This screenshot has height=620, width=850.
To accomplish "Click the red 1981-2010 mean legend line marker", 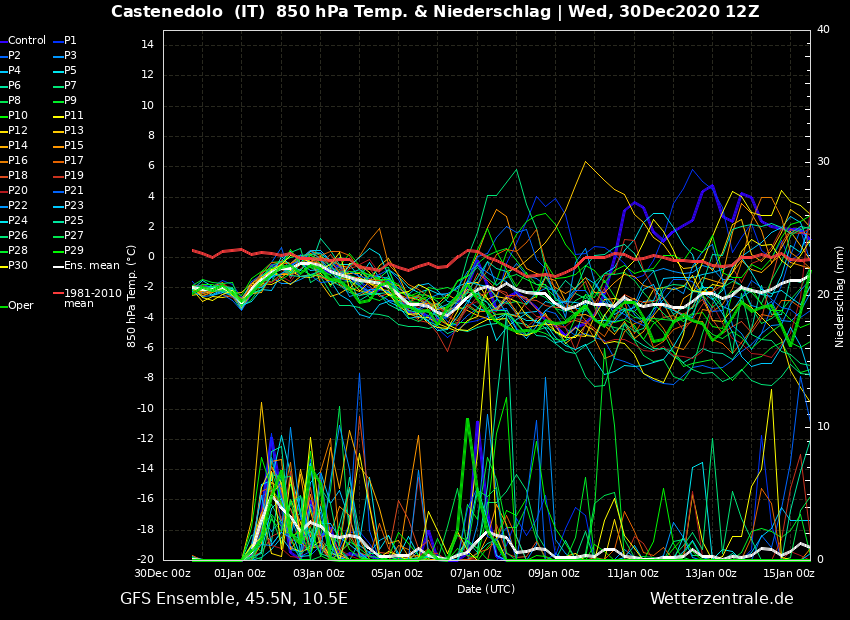I will tap(58, 293).
